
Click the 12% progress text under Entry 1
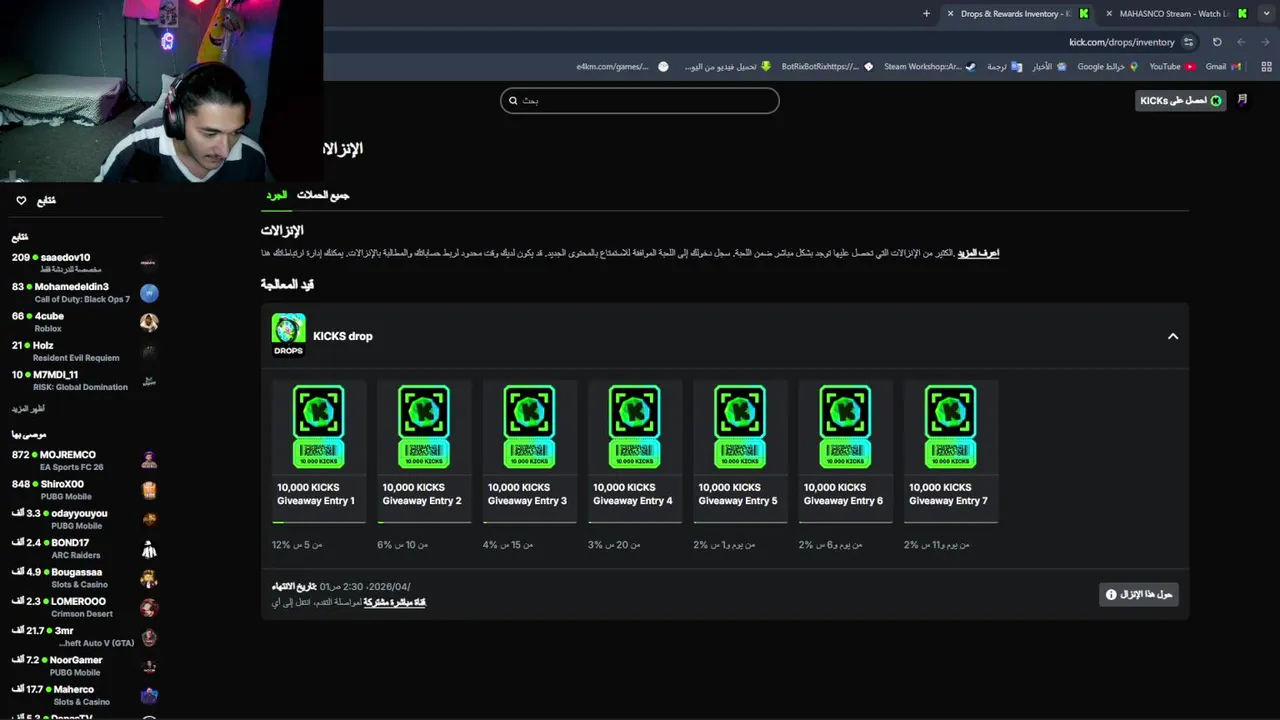297,545
